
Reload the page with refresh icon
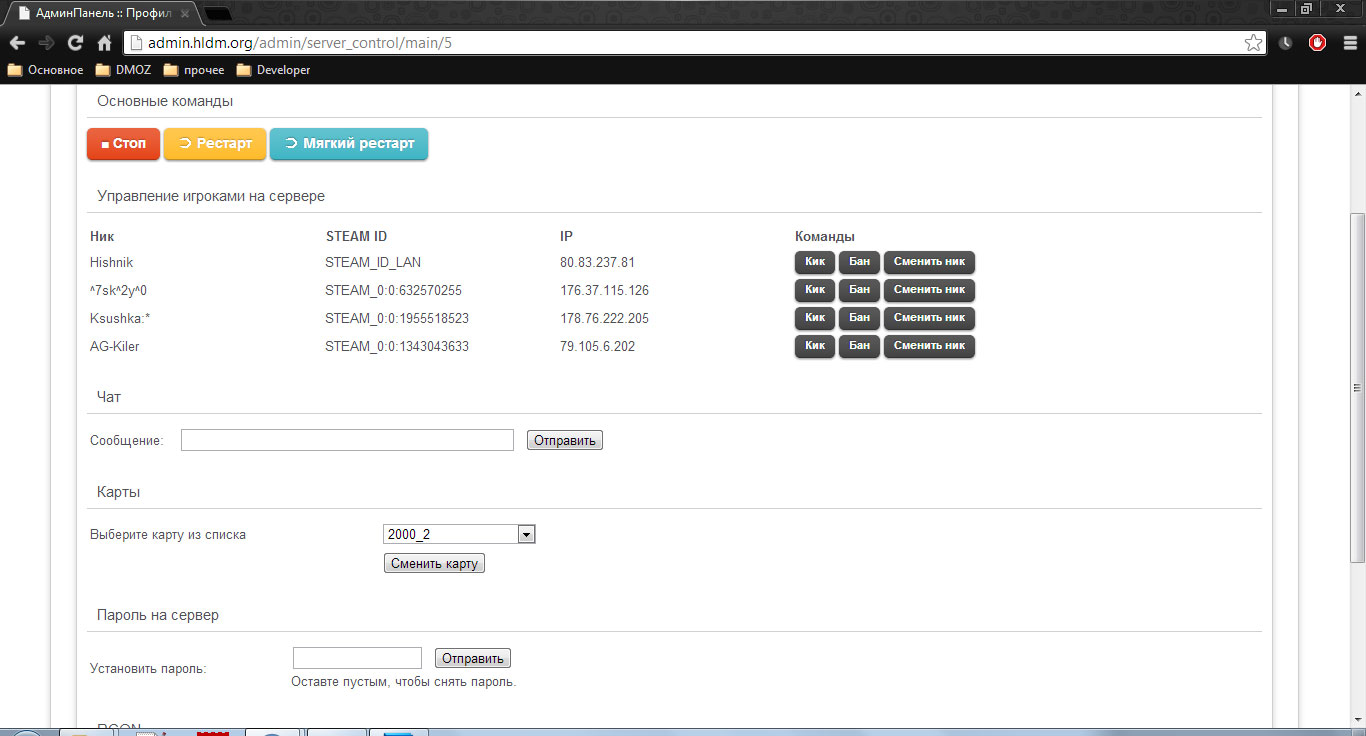[x=75, y=43]
